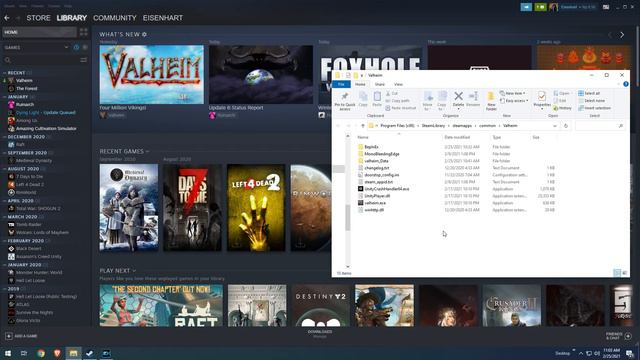This screenshot has width=640, height=360.
Task: Open the EISENHART profile tab
Action: pos(163,18)
